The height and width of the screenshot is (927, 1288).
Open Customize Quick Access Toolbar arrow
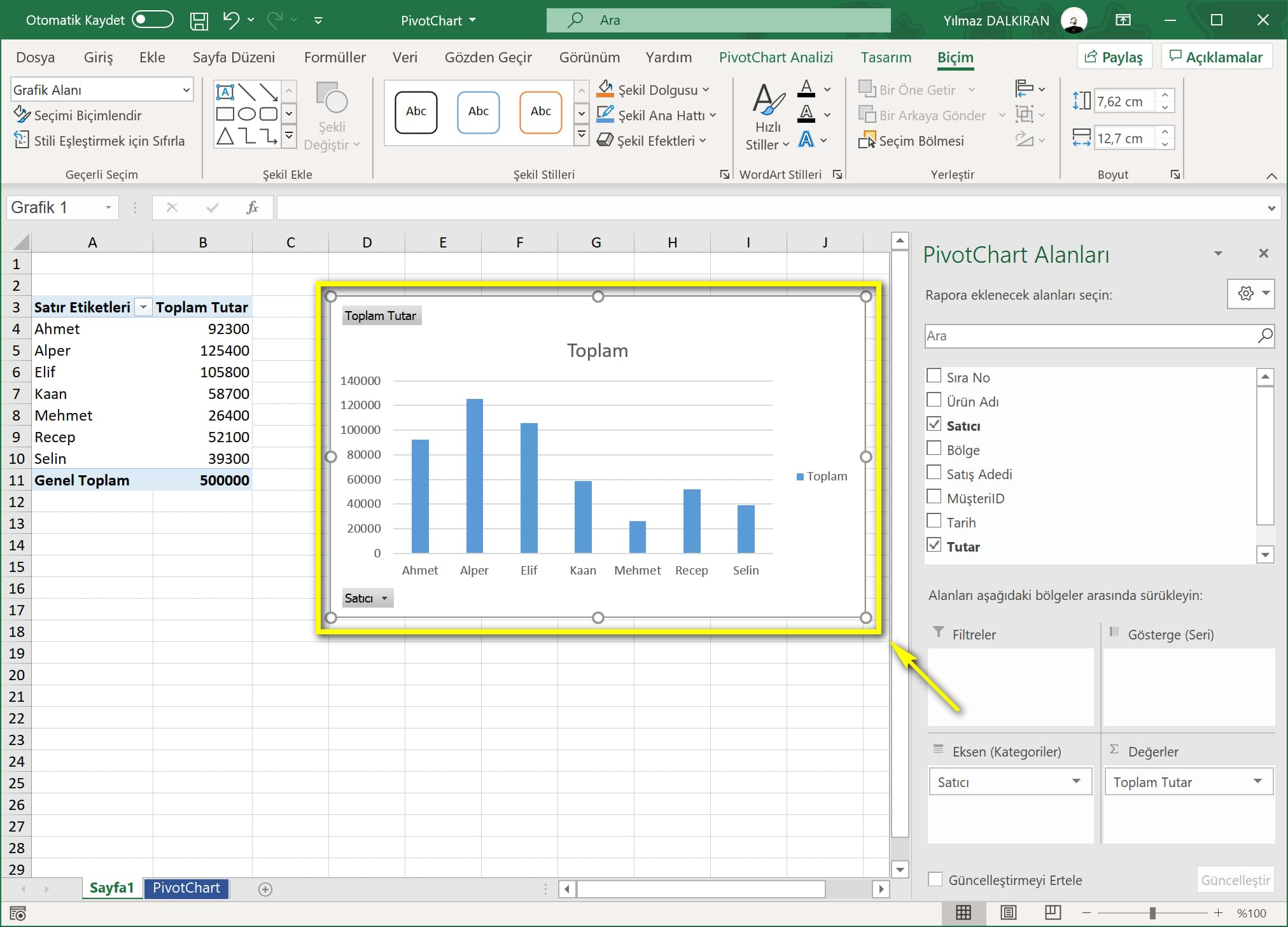click(318, 20)
